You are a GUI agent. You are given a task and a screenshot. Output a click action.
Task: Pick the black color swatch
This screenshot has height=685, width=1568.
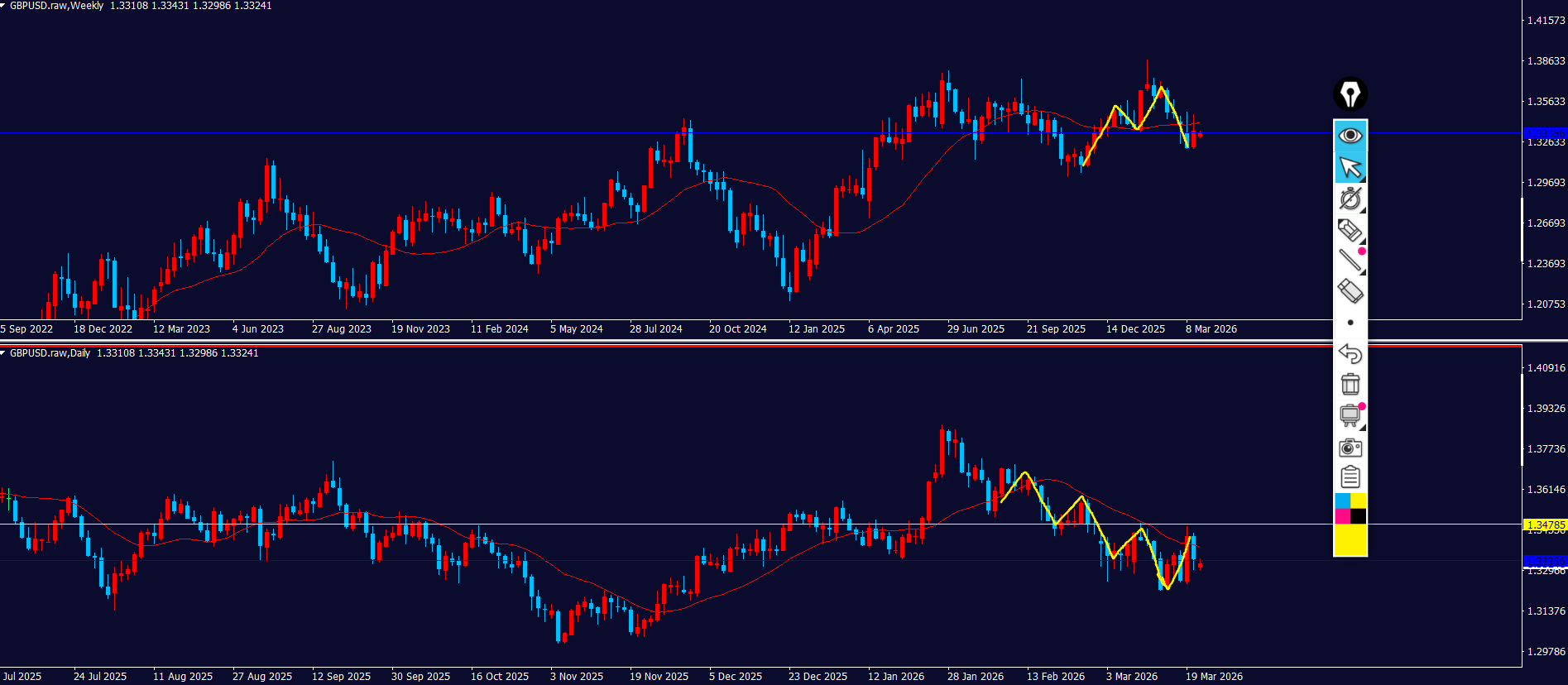click(x=1358, y=516)
